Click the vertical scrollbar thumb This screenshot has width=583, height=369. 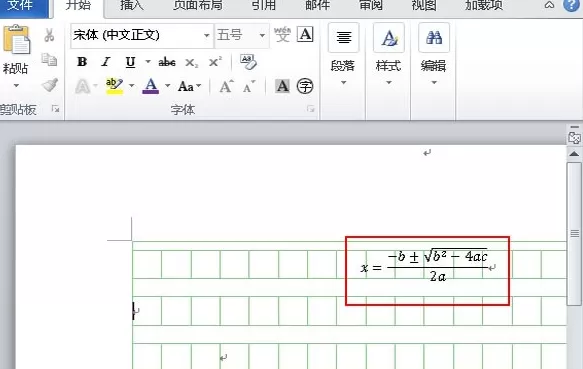click(574, 234)
